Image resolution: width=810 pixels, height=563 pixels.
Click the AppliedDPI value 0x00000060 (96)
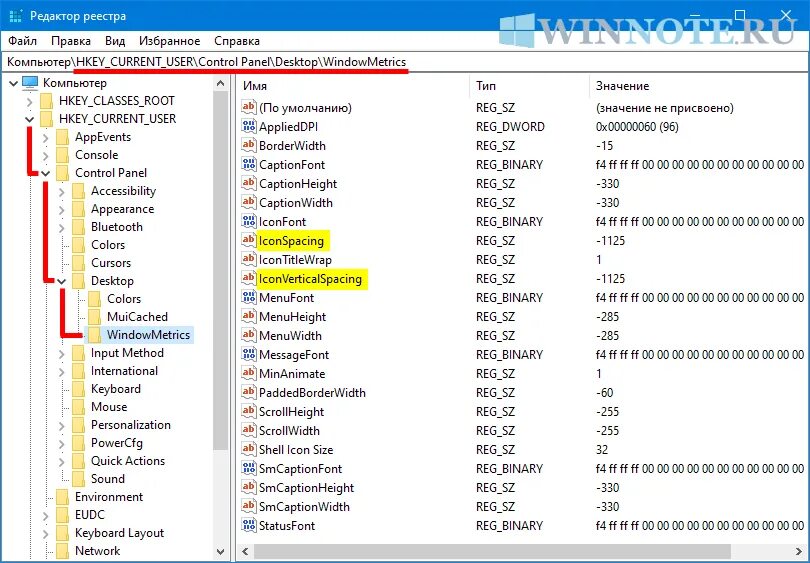(x=637, y=127)
